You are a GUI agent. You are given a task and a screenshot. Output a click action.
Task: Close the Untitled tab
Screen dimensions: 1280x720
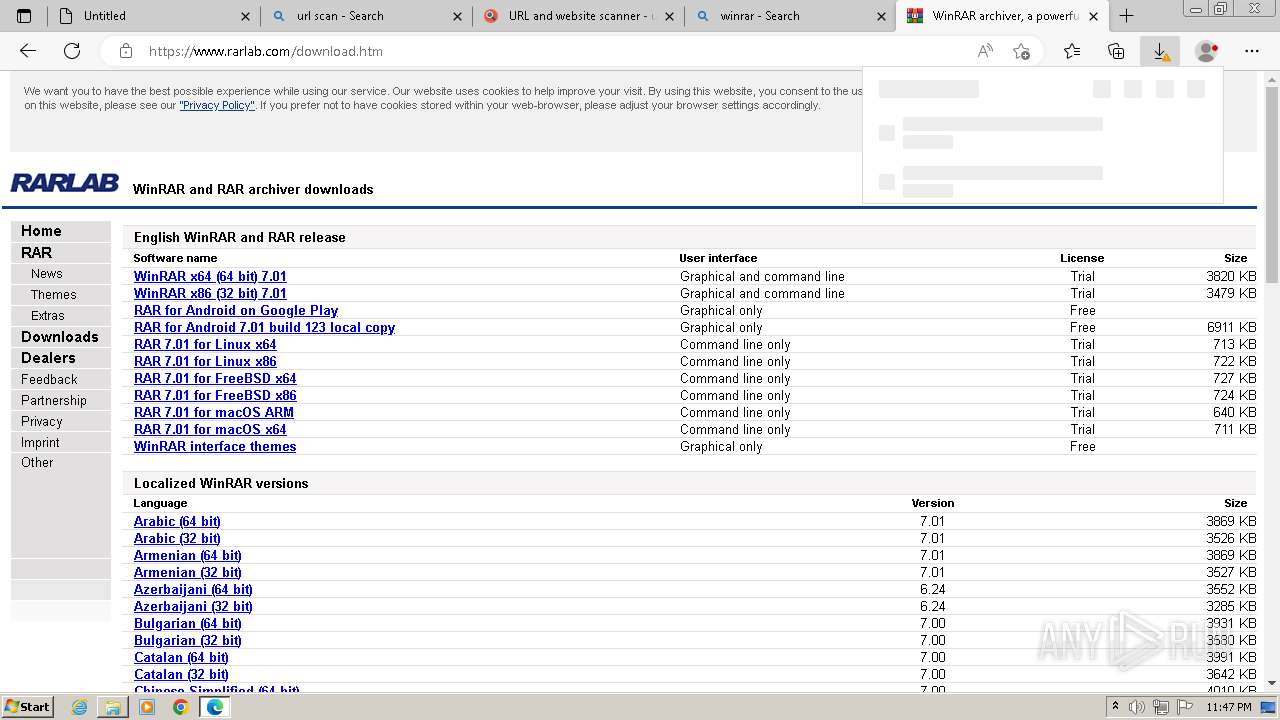coord(246,16)
